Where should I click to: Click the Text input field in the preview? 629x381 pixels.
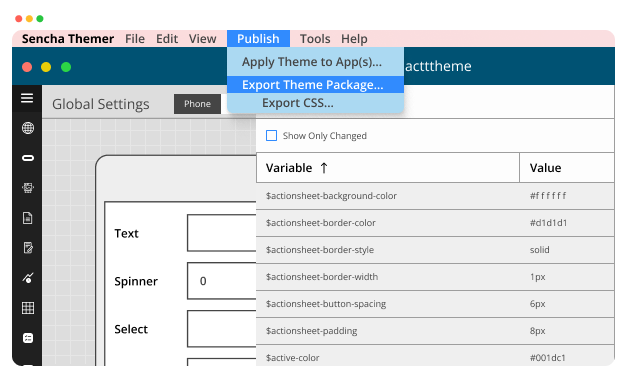point(221,233)
